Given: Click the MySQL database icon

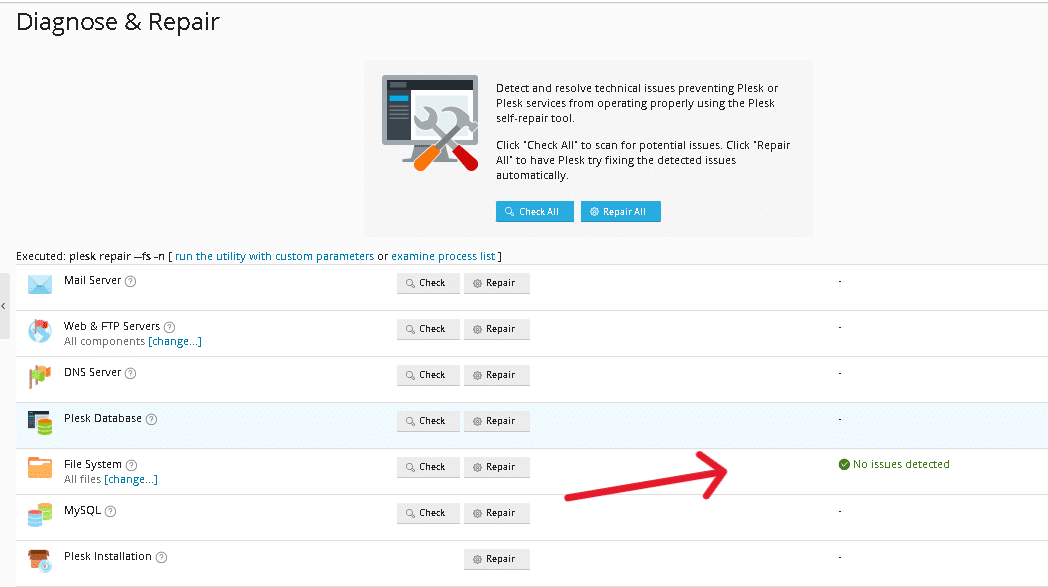Looking at the screenshot, I should (40, 515).
